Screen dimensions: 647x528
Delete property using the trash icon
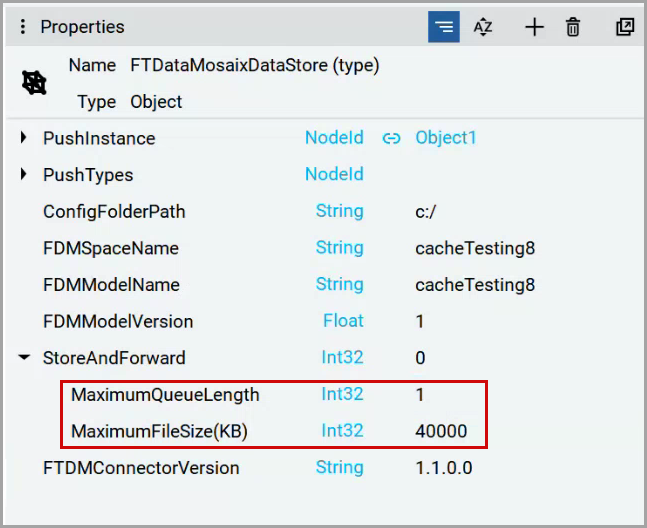click(x=573, y=27)
